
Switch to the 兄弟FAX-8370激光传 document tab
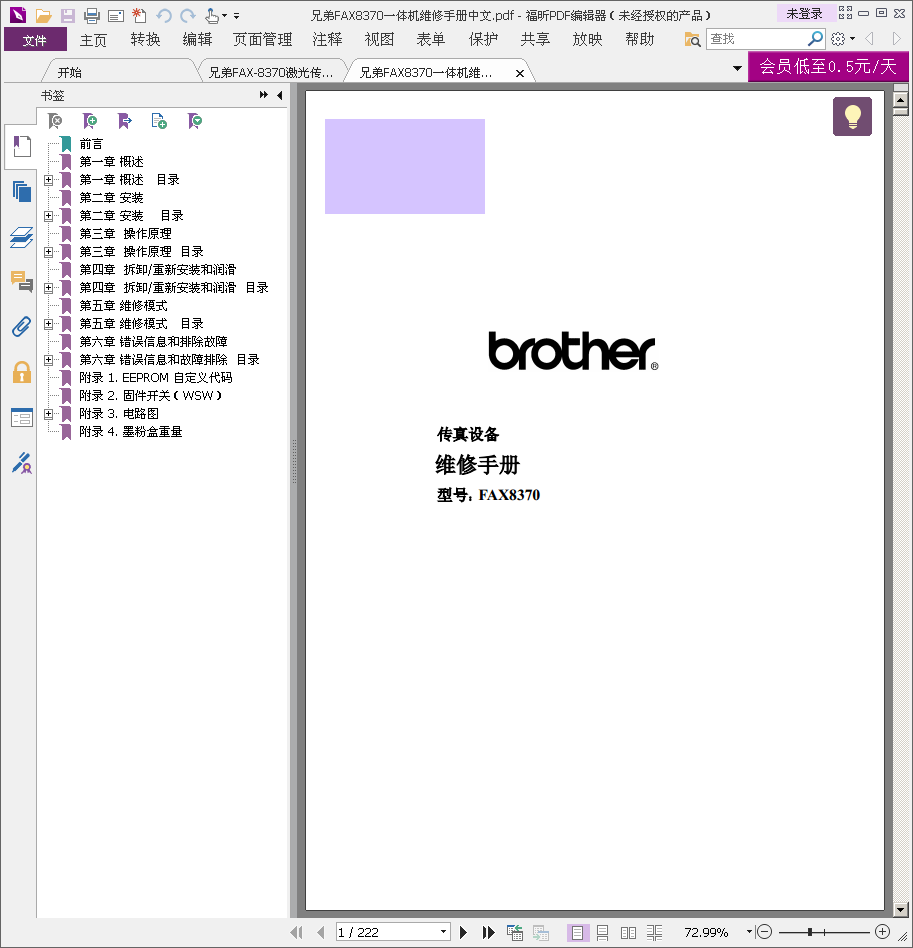point(271,73)
